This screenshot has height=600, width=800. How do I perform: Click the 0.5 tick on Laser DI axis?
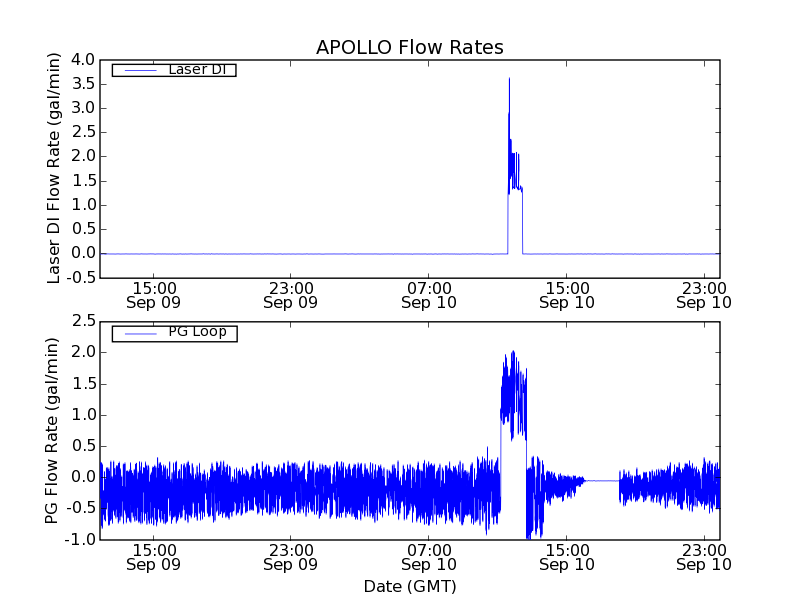tap(83, 229)
